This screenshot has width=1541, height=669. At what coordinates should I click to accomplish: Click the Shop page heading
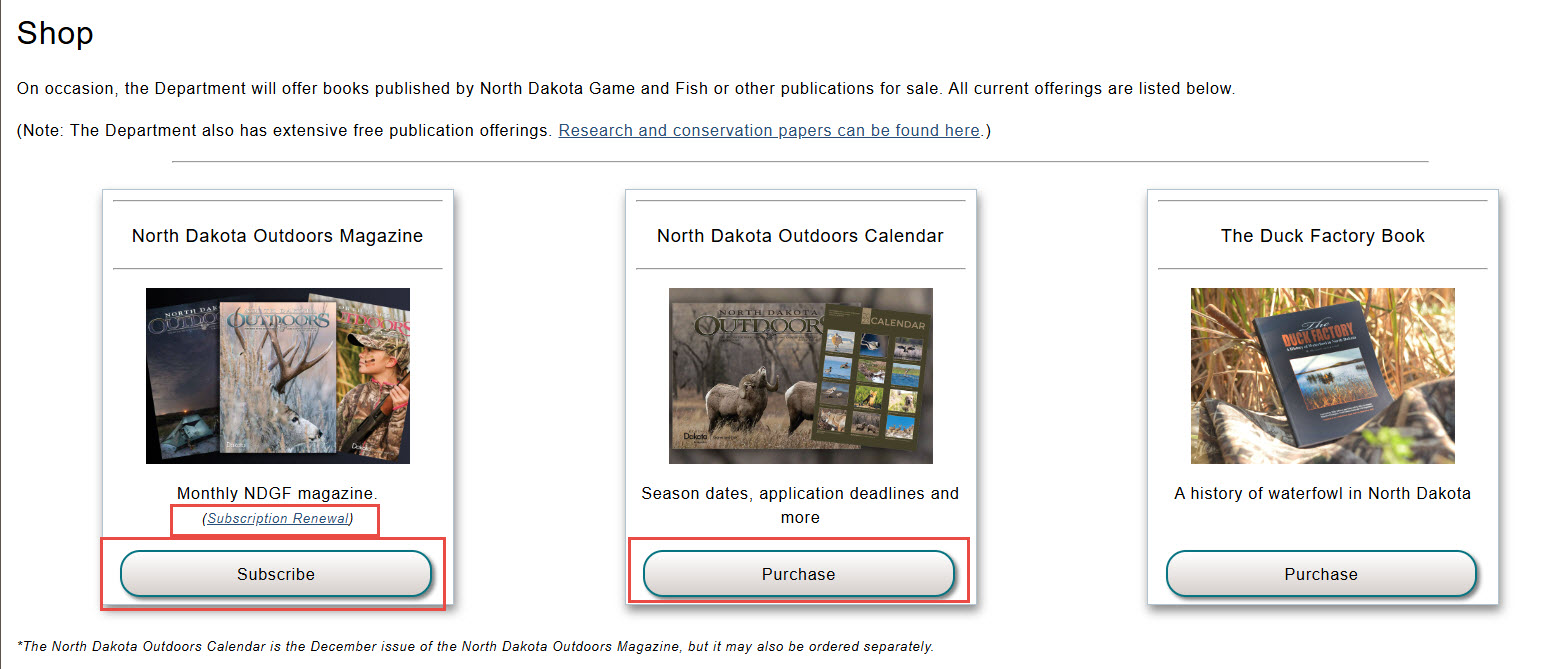[x=55, y=33]
